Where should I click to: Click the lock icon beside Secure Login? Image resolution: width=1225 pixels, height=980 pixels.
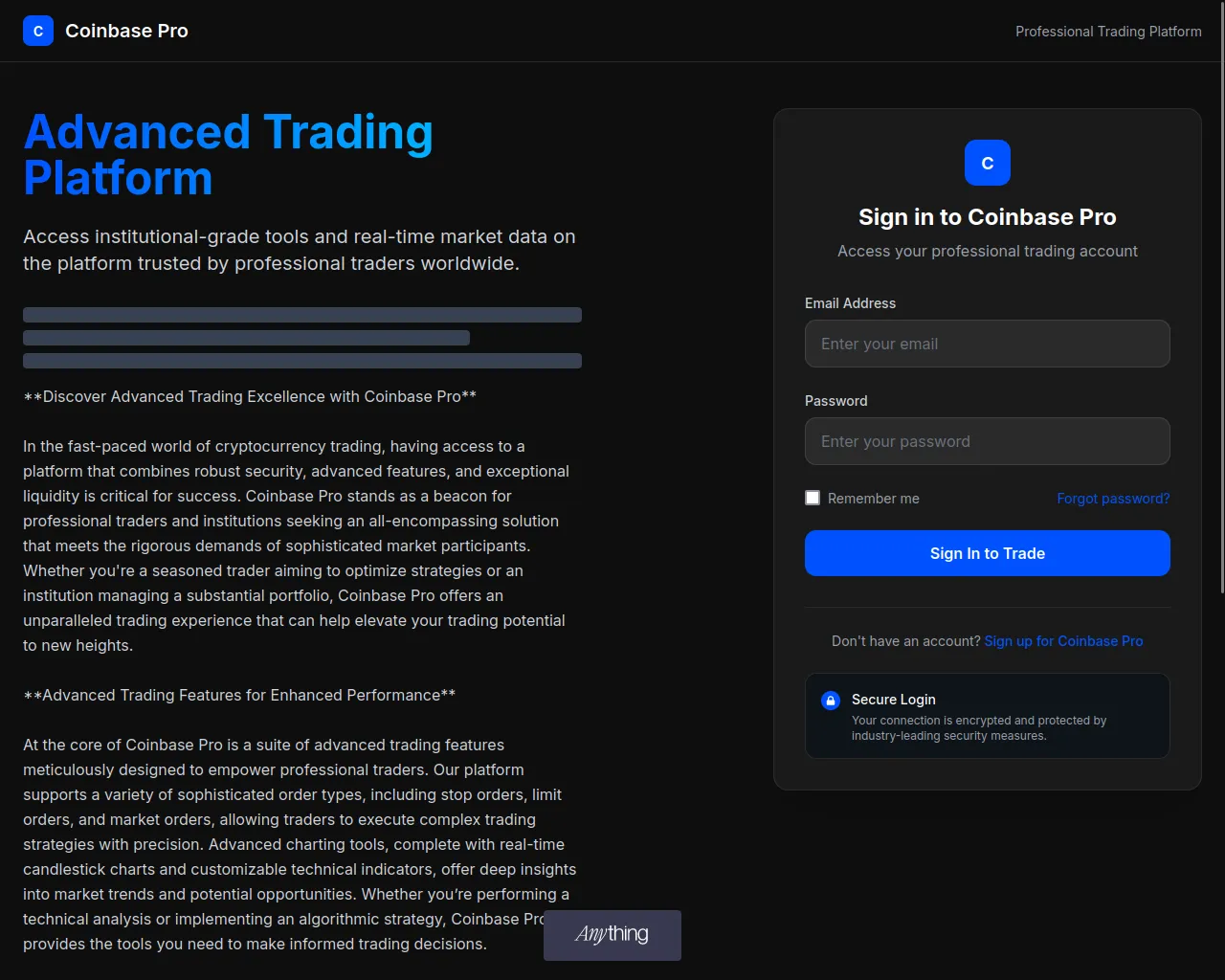(x=831, y=701)
